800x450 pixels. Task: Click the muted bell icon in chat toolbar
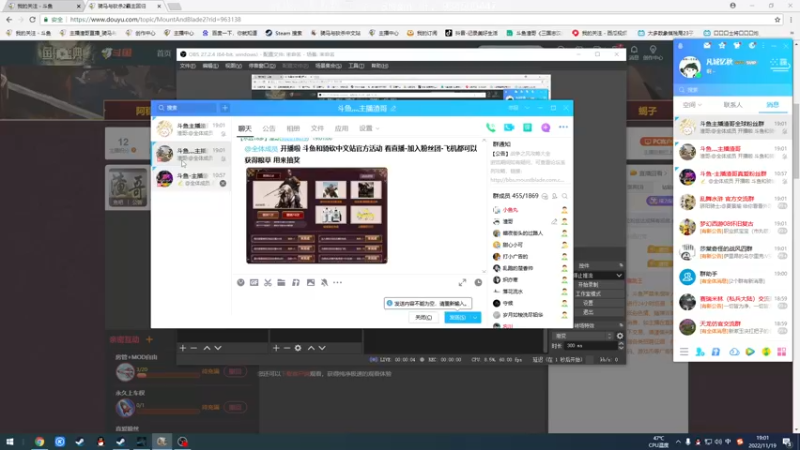tap(324, 282)
